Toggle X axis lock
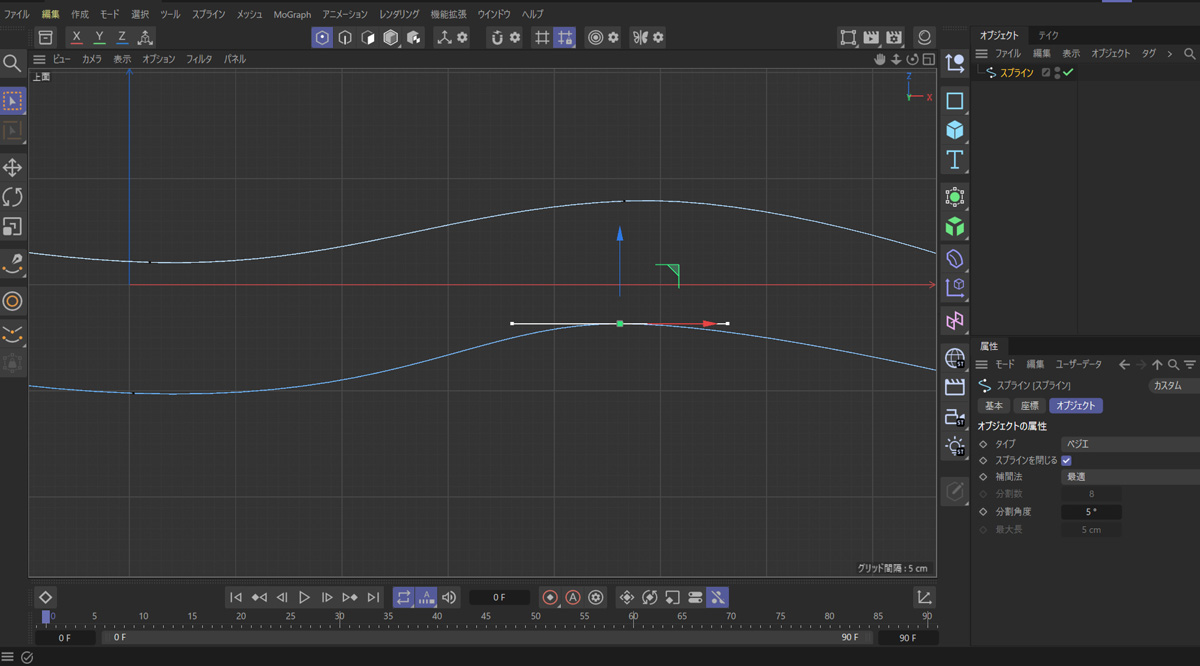 click(x=77, y=38)
